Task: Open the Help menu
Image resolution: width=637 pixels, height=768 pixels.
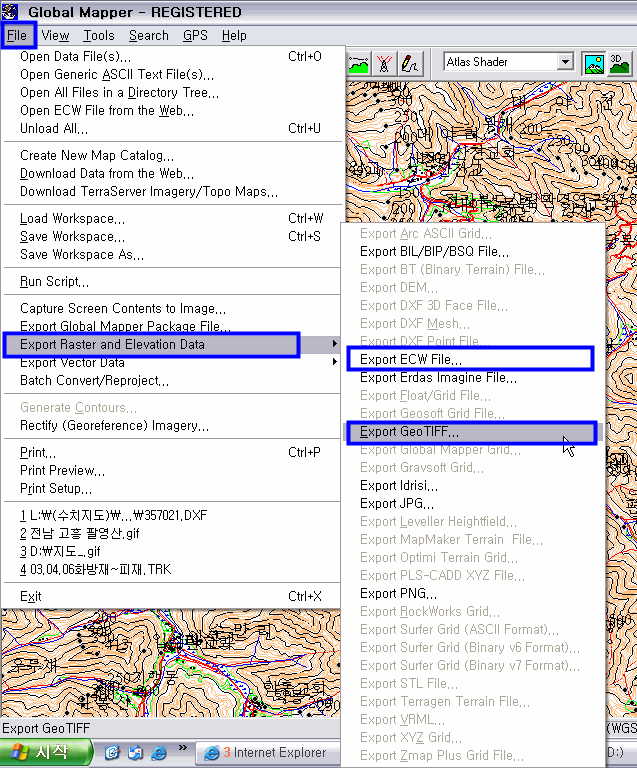Action: pyautogui.click(x=234, y=36)
